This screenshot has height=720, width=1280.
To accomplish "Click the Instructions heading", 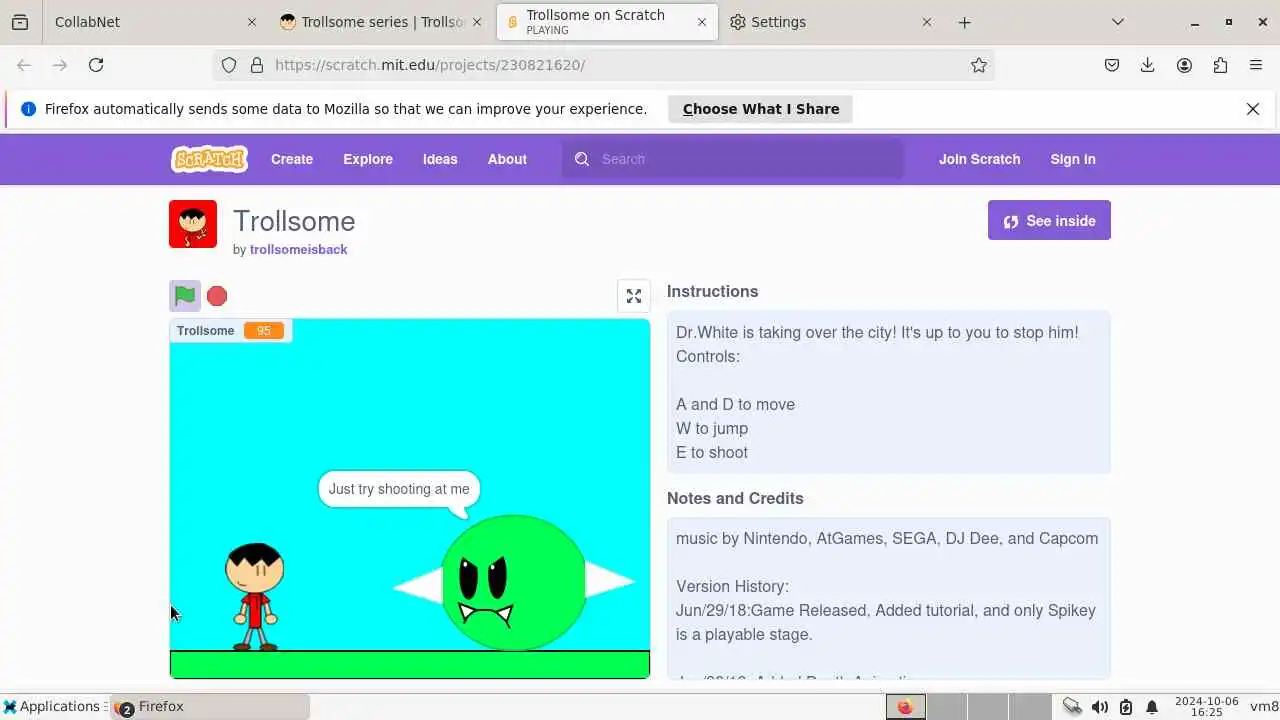I will (713, 292).
